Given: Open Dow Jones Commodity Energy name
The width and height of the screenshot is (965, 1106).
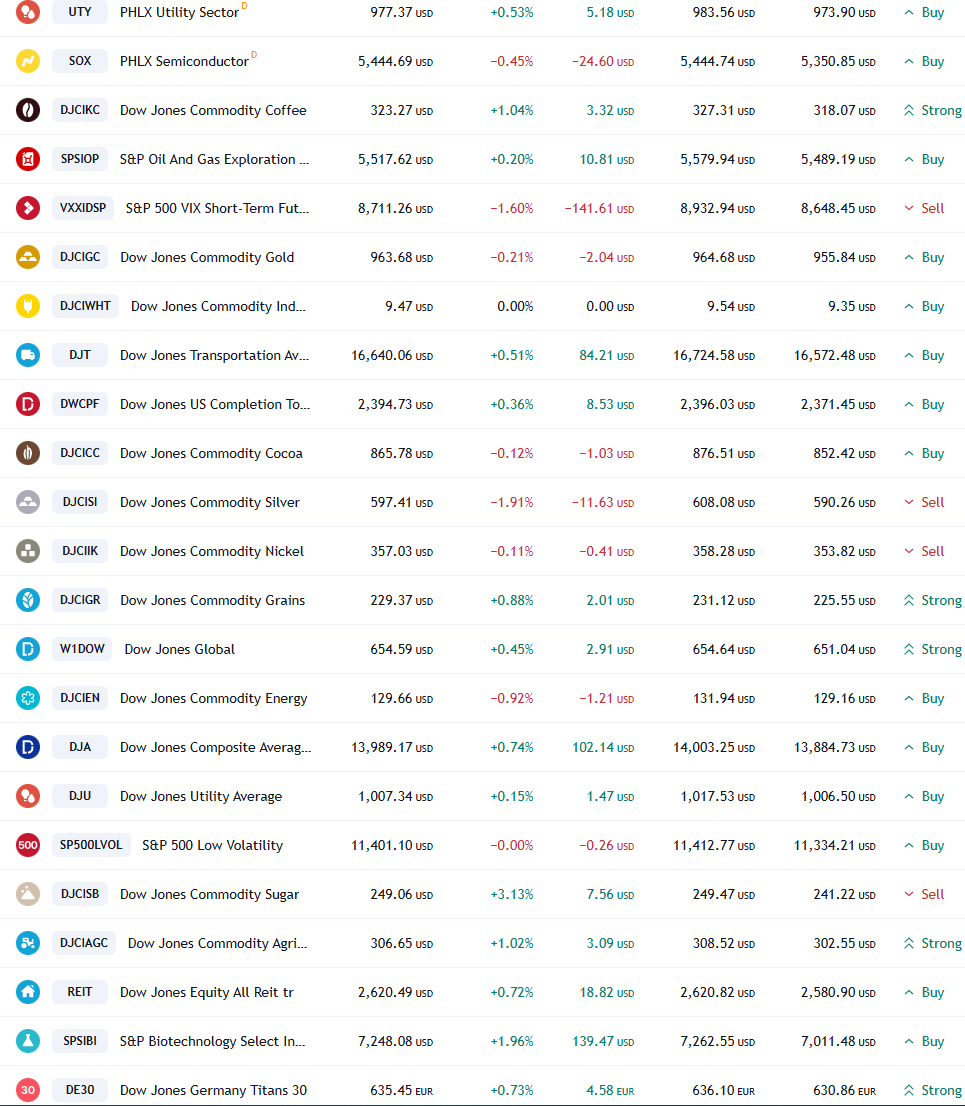Looking at the screenshot, I should point(214,698).
